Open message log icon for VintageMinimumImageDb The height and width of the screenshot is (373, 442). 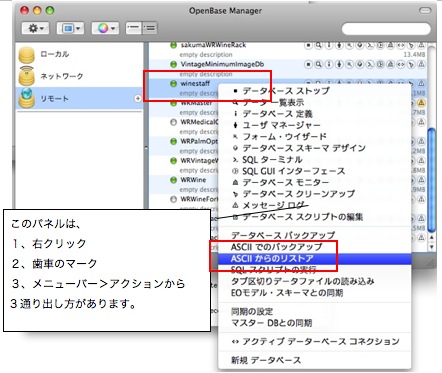(x=421, y=64)
